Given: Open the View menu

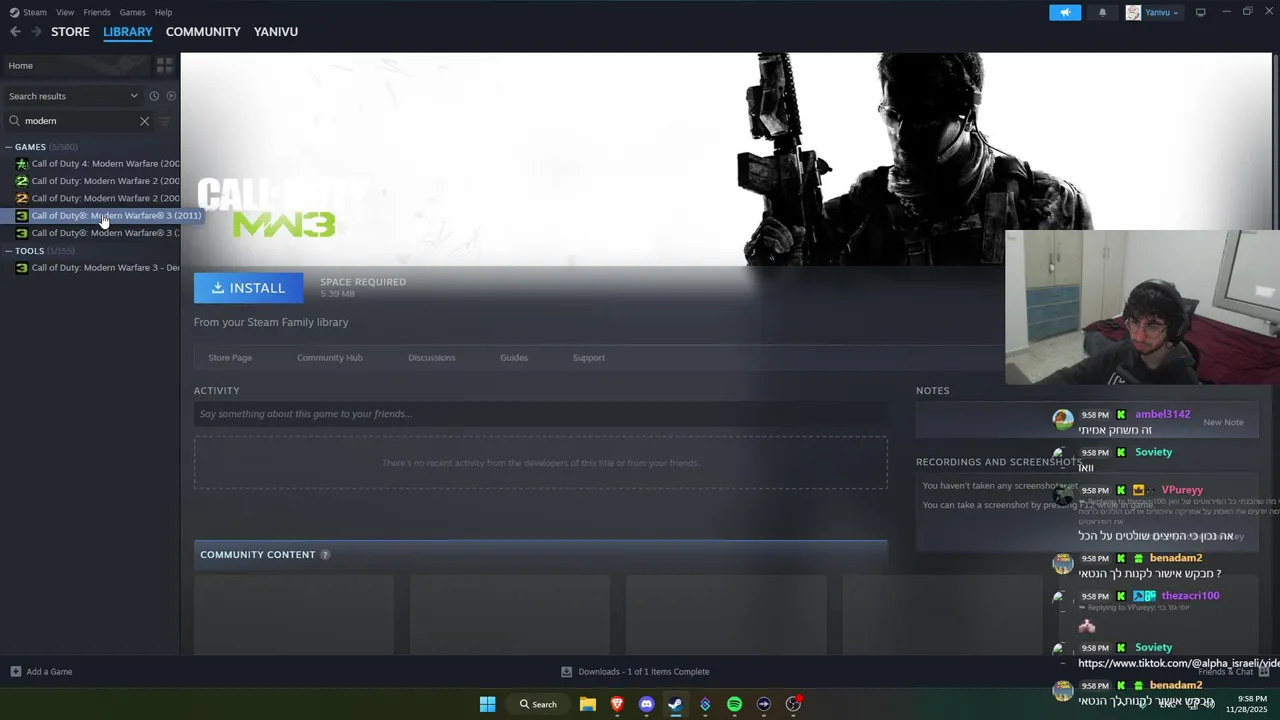Looking at the screenshot, I should (x=65, y=12).
